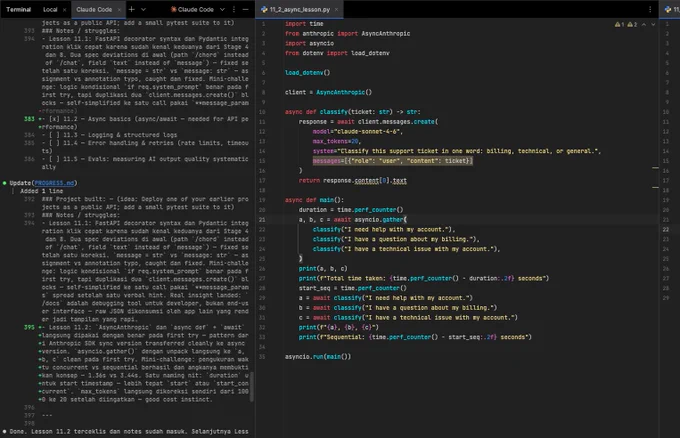Open terminal tab options dropdown arrow

coord(144,9)
